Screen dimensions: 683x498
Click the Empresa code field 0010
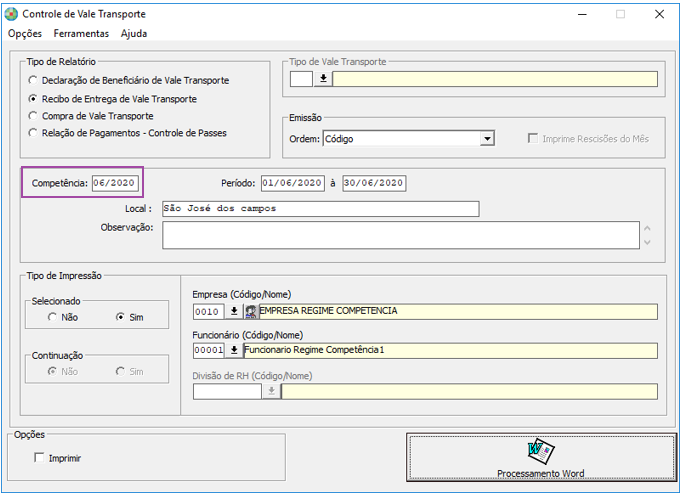(x=209, y=312)
